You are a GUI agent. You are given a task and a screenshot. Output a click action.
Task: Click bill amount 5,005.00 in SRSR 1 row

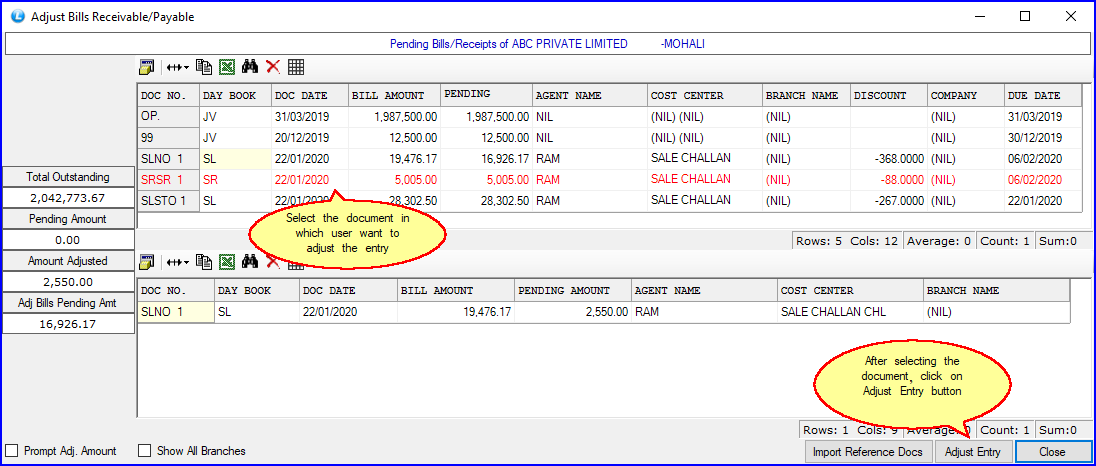point(395,180)
